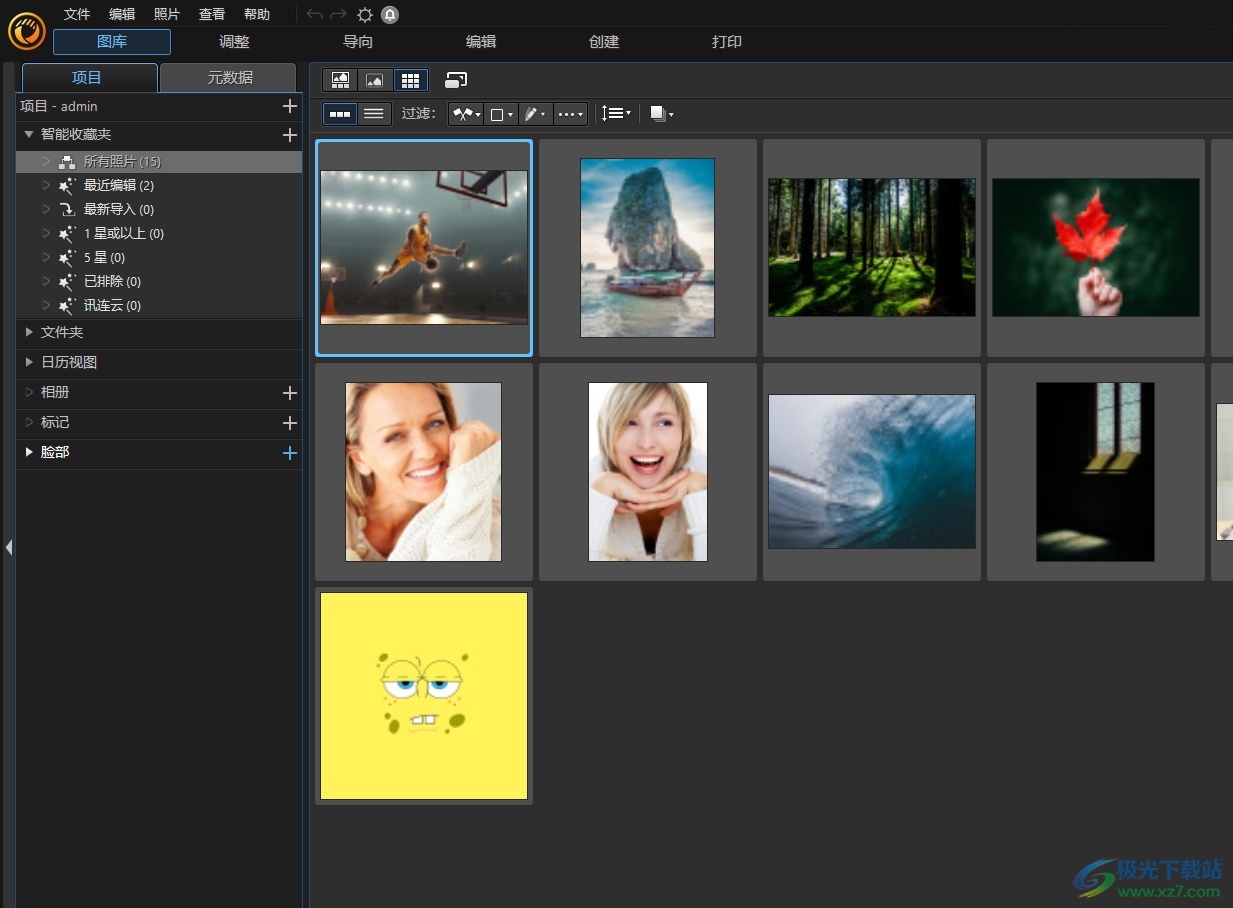
Task: Expand the 标记 section
Action: pyautogui.click(x=29, y=422)
